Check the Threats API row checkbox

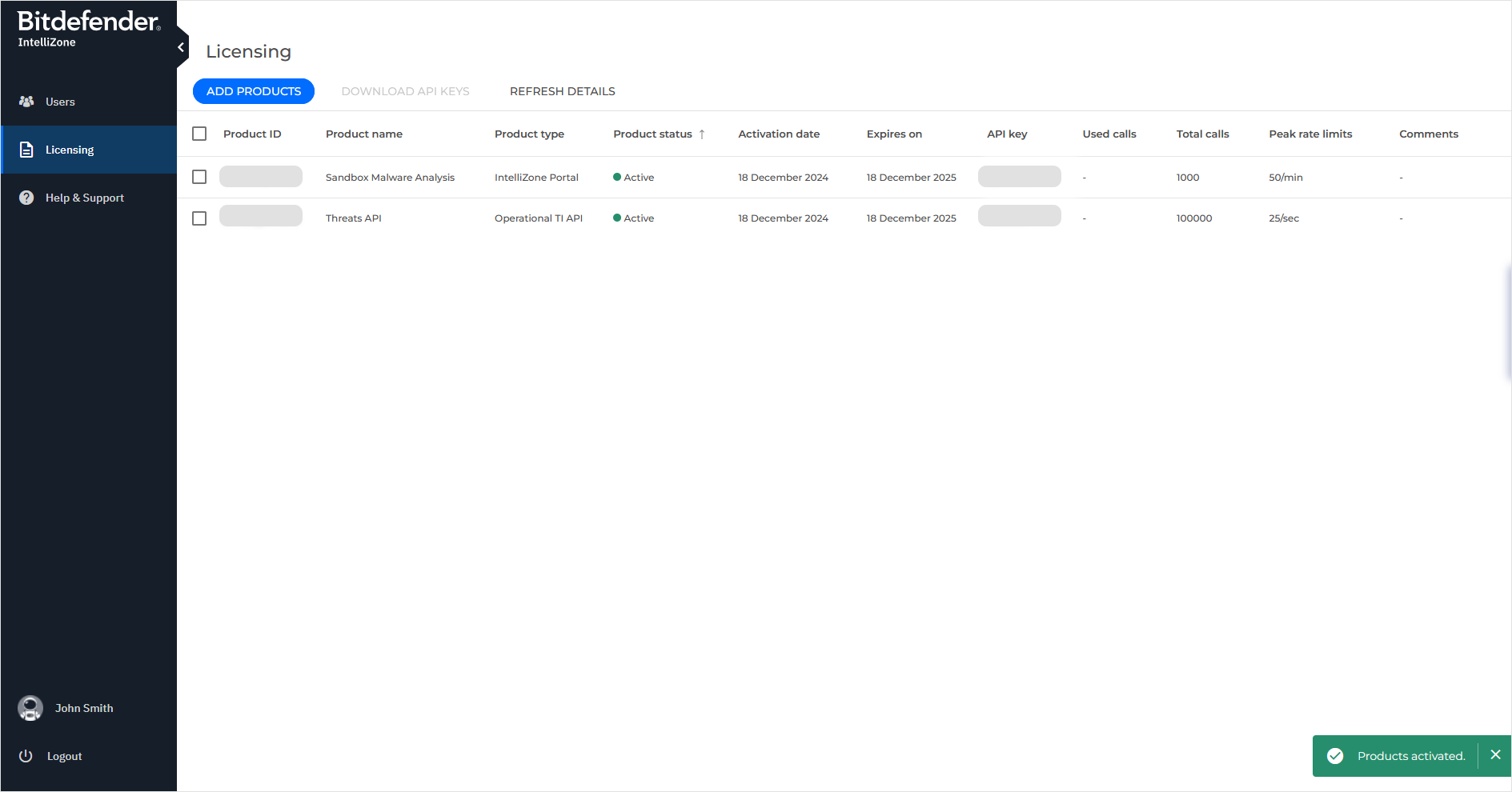(x=199, y=218)
